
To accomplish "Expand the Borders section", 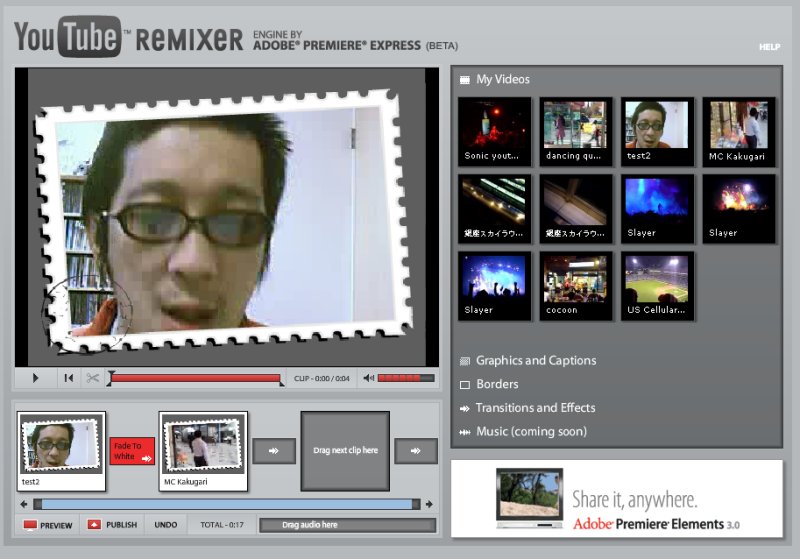I will click(496, 384).
